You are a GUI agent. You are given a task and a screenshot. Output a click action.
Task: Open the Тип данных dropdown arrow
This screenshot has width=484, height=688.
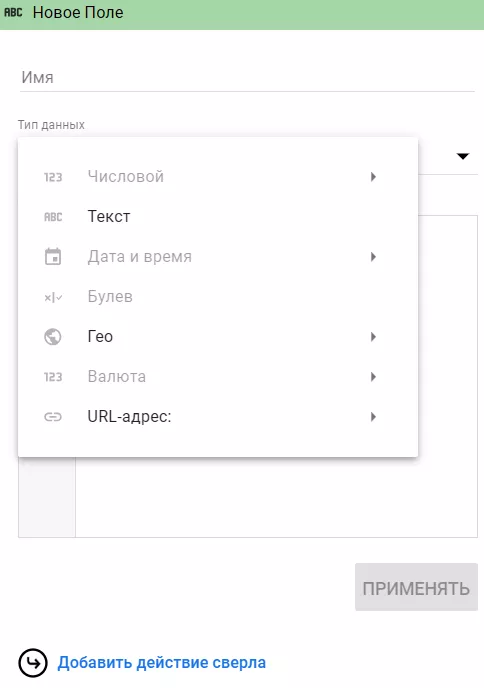(x=463, y=156)
